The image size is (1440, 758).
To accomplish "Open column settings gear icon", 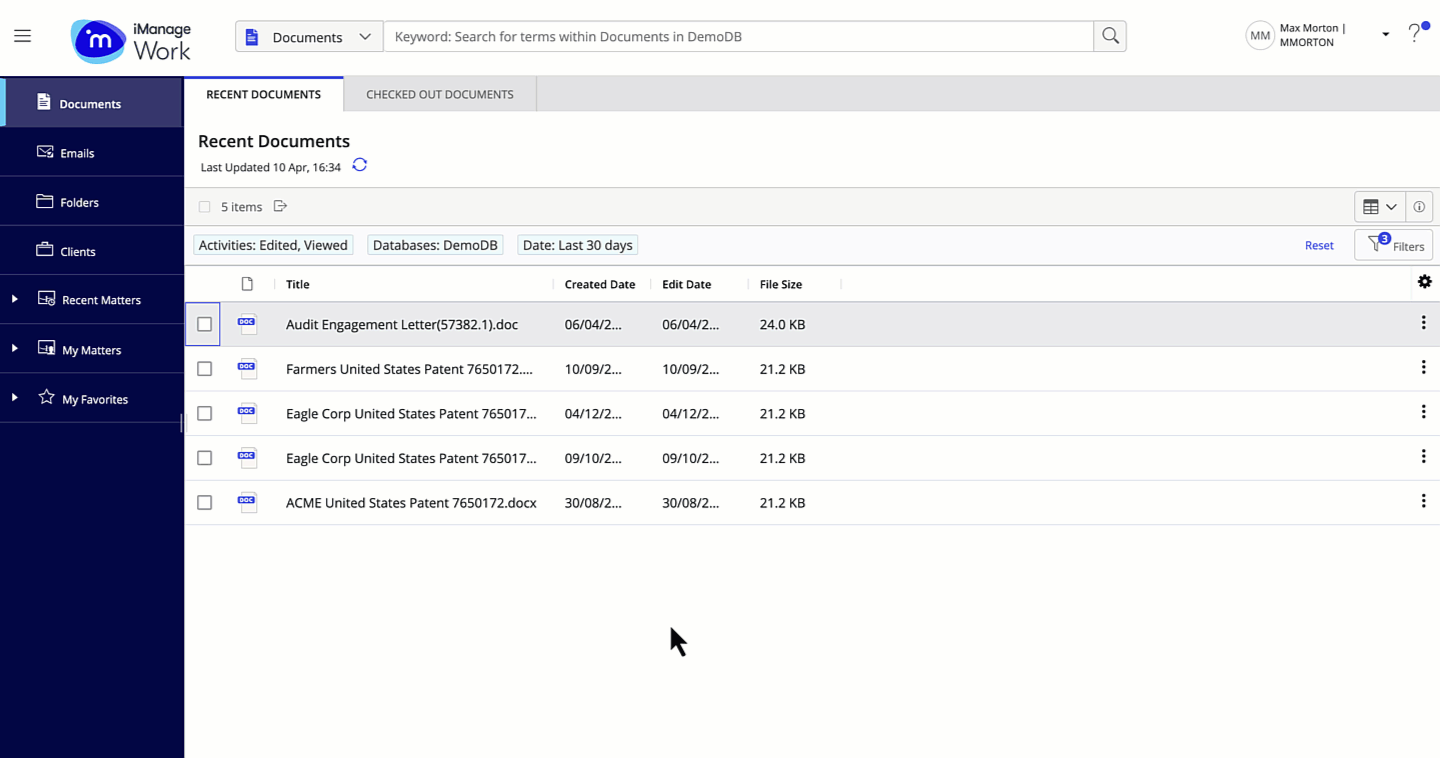I will tap(1424, 282).
